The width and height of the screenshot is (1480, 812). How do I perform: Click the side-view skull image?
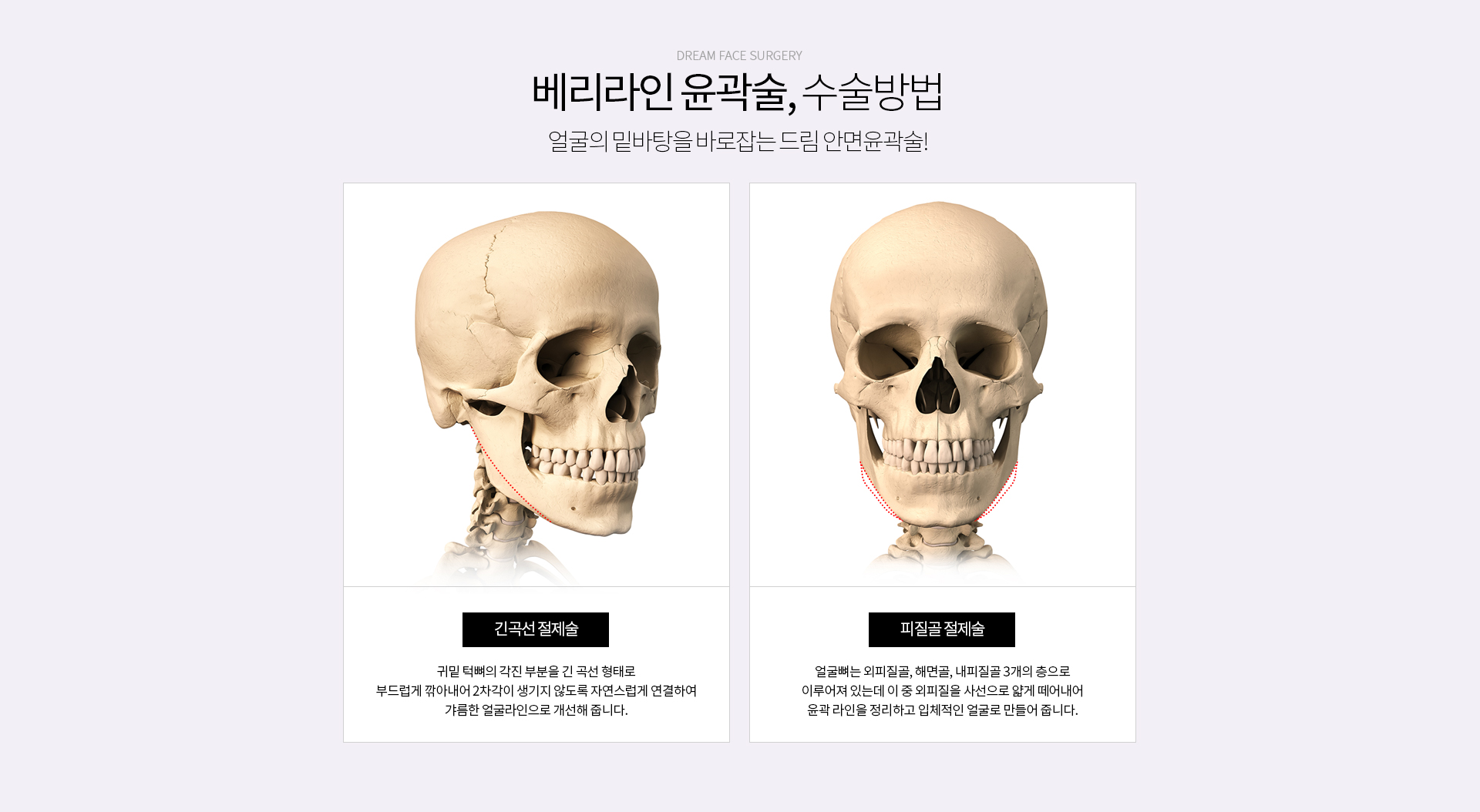536,385
